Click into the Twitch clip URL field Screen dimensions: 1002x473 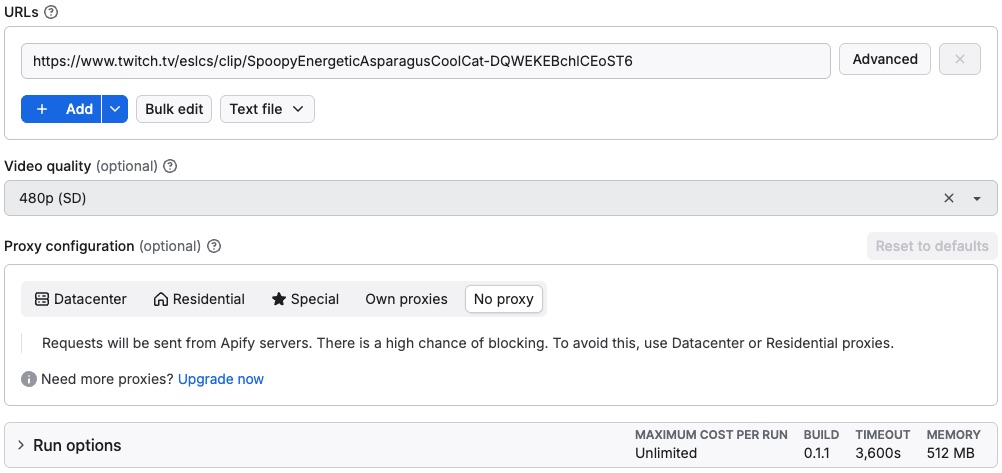coord(425,61)
